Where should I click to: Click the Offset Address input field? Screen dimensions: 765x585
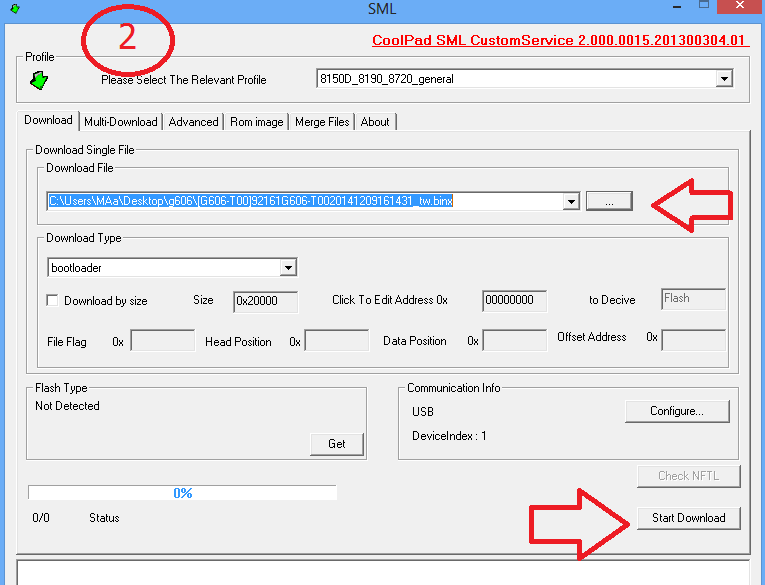(693, 340)
